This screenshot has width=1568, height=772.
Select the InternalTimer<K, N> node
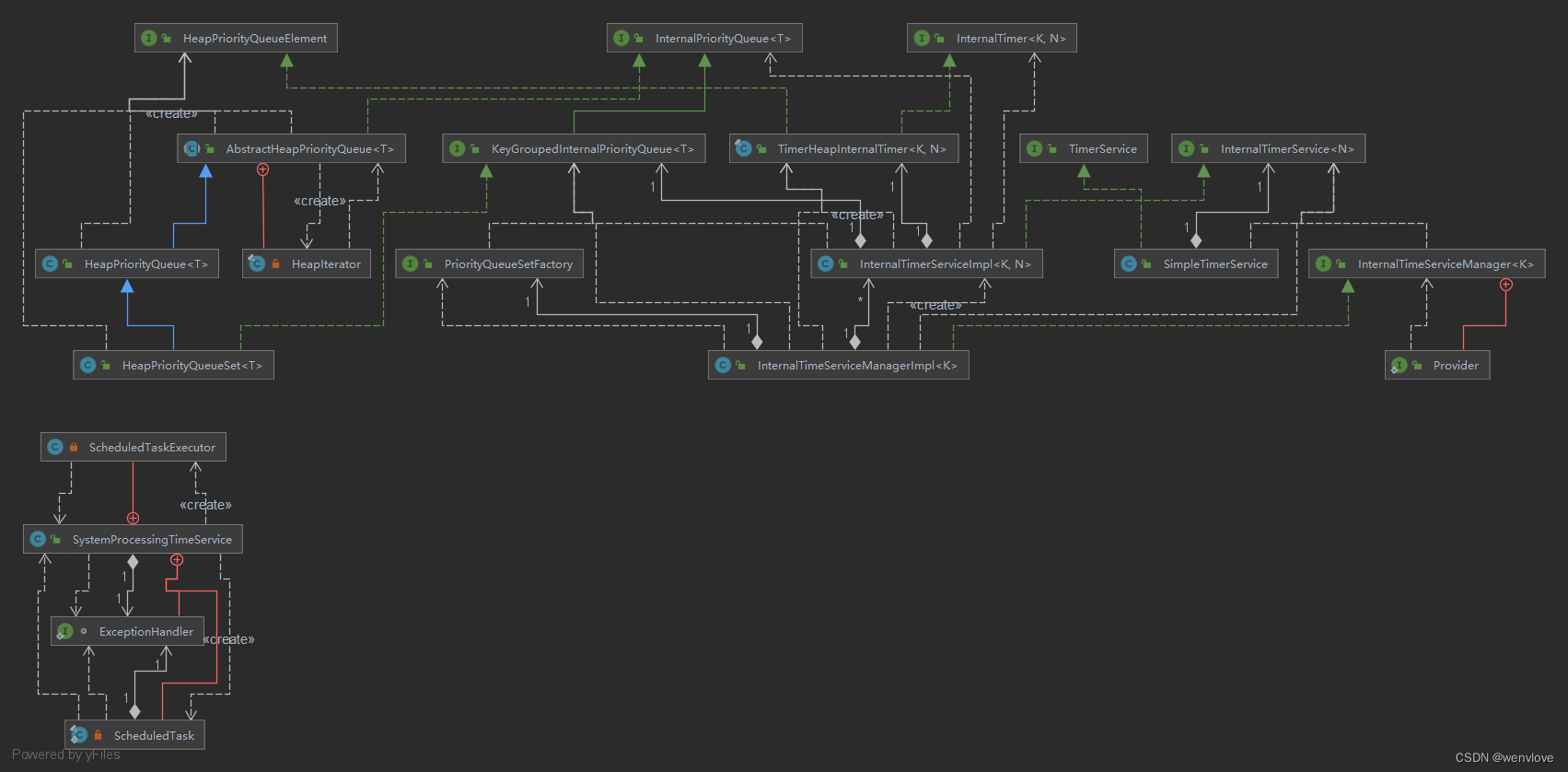coord(992,38)
